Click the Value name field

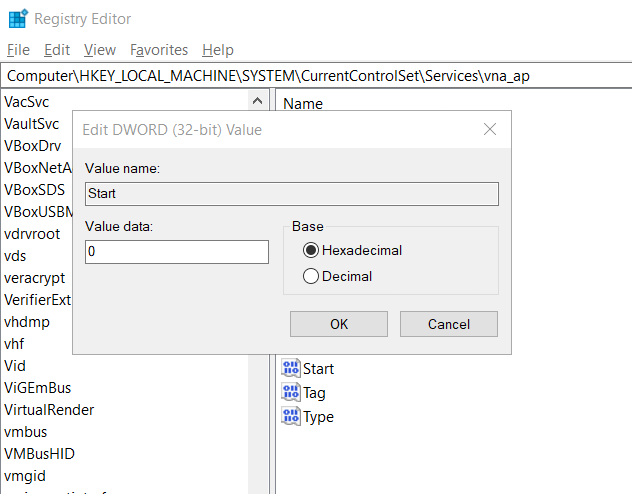click(x=292, y=194)
